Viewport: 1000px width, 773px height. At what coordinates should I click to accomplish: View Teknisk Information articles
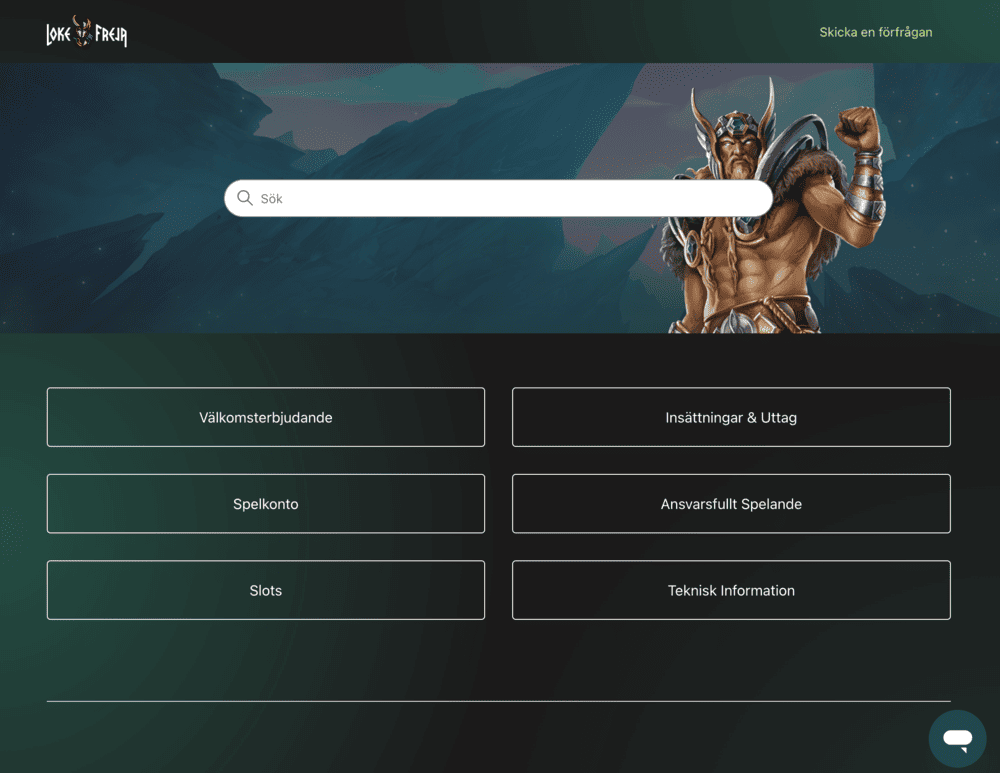tap(731, 590)
